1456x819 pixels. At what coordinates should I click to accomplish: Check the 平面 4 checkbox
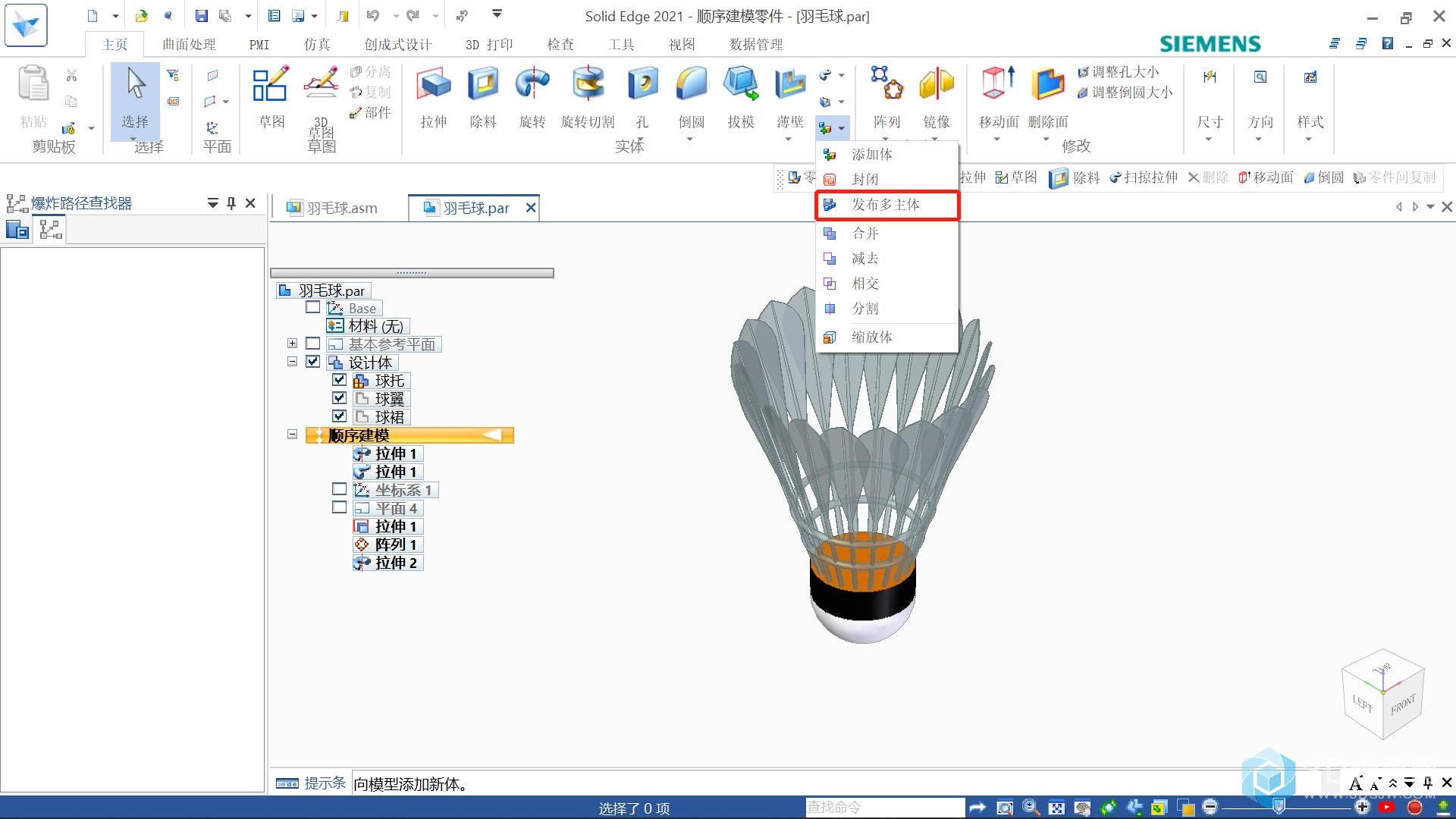339,507
